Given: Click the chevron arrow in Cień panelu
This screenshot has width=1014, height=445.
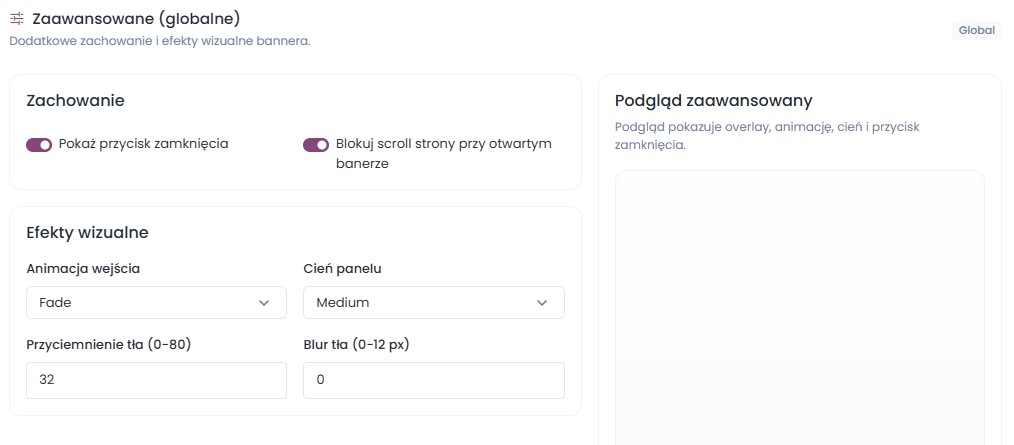Looking at the screenshot, I should pyautogui.click(x=542, y=303).
